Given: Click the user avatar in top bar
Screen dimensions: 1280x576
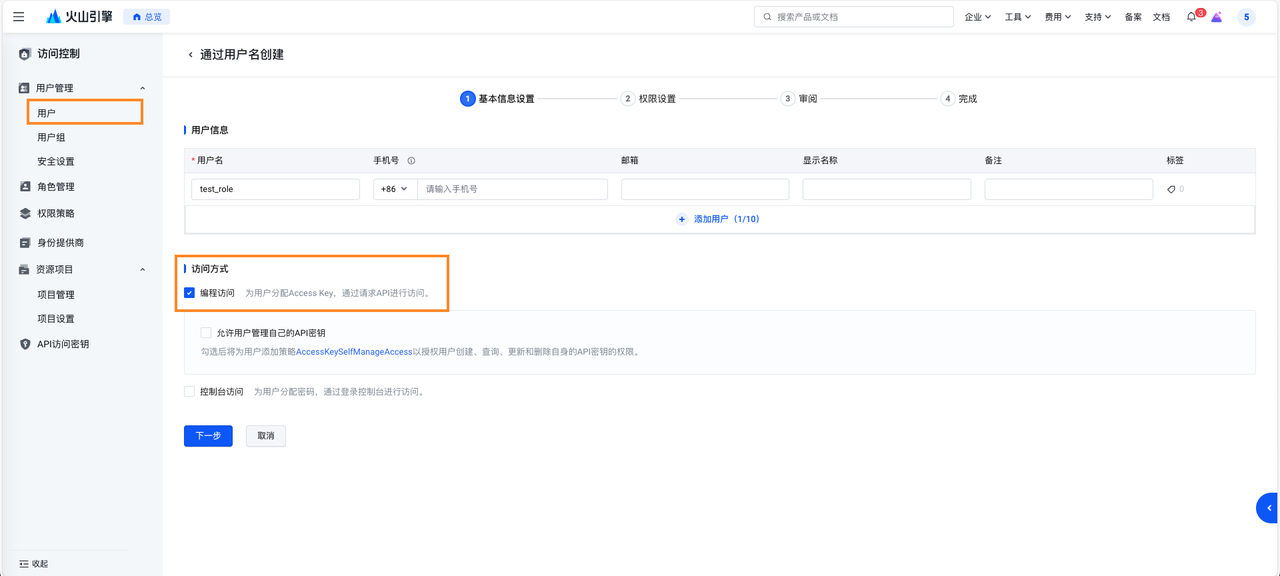Looking at the screenshot, I should (x=1246, y=17).
